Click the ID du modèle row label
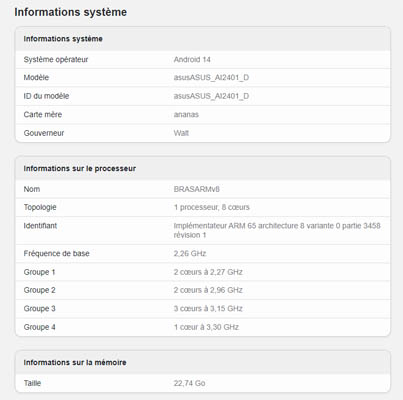403x400 pixels. [46, 96]
